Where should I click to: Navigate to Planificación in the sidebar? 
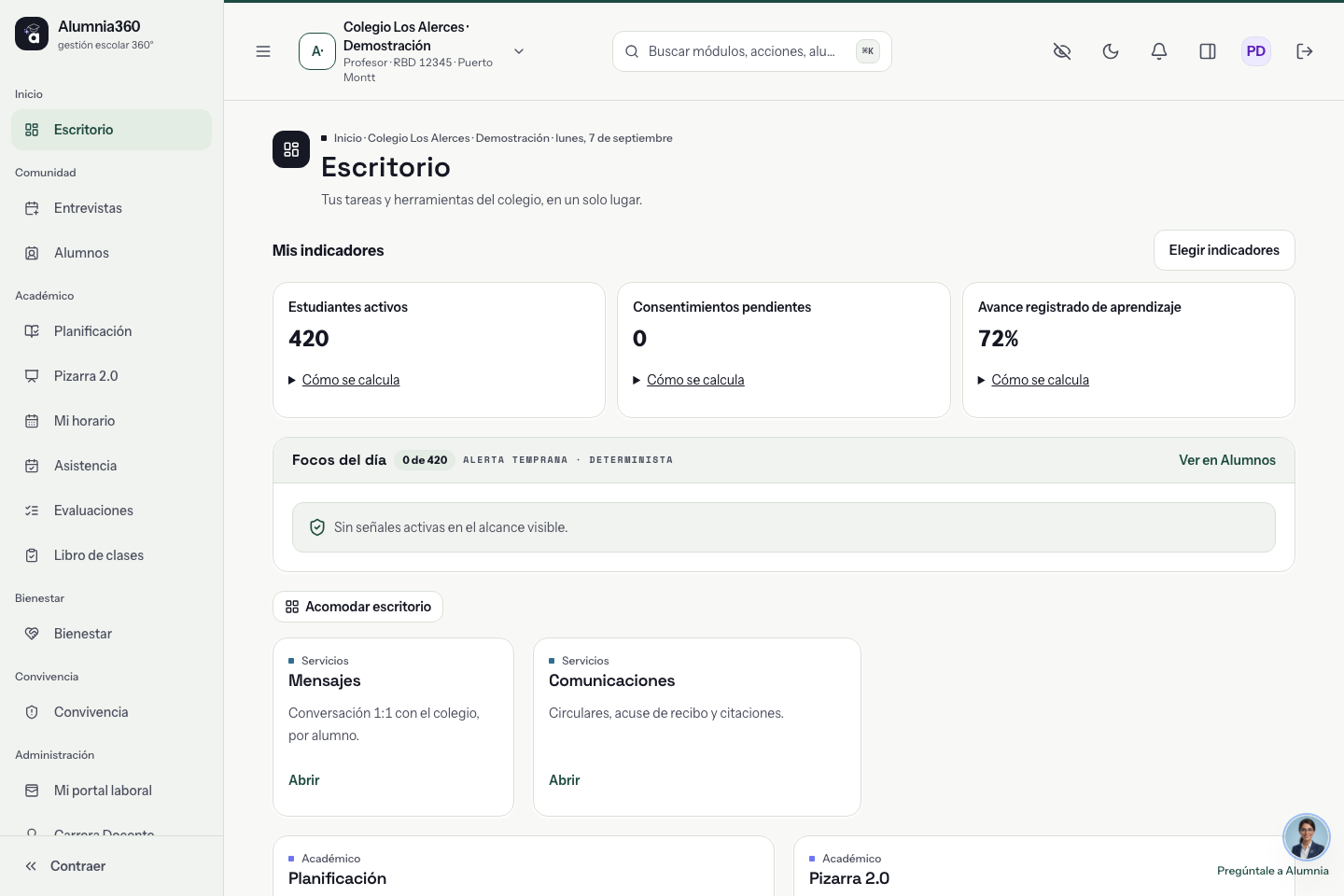[x=112, y=331]
